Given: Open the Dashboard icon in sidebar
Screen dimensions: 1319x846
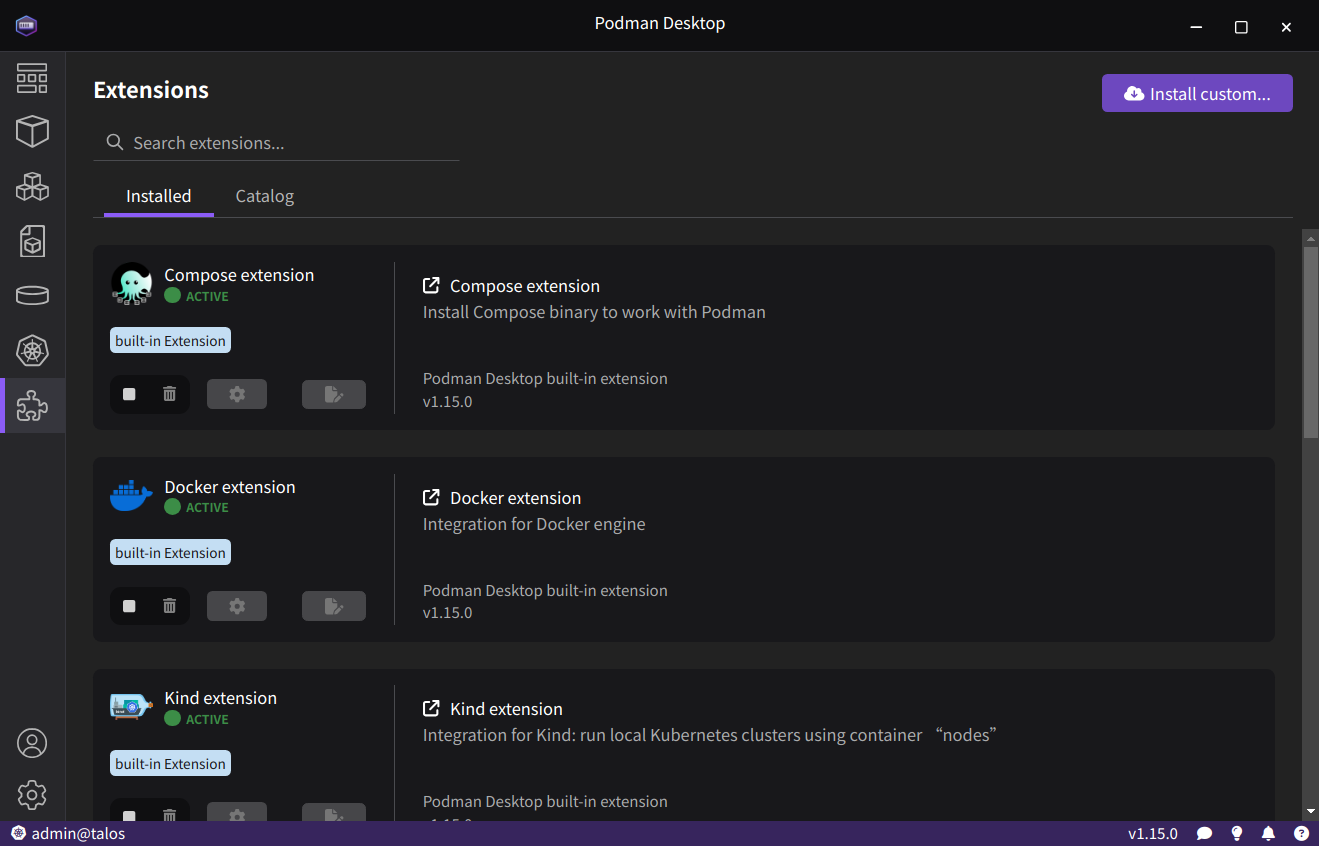Looking at the screenshot, I should (32, 78).
